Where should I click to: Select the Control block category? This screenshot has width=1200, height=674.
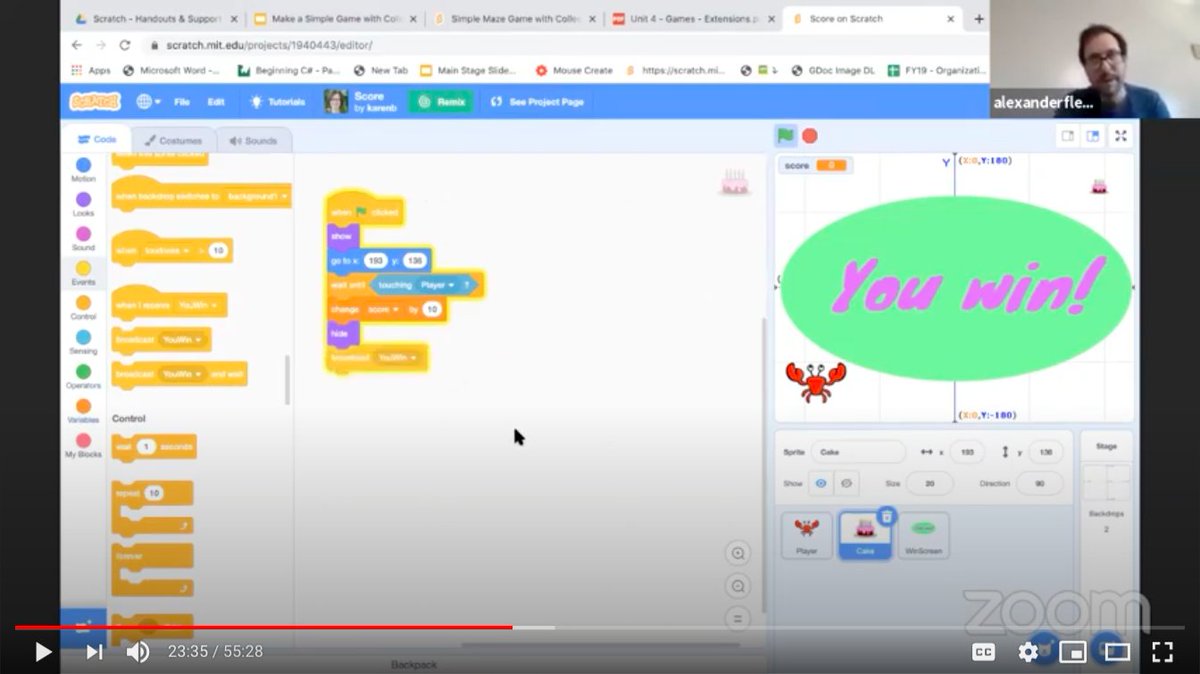pos(83,307)
